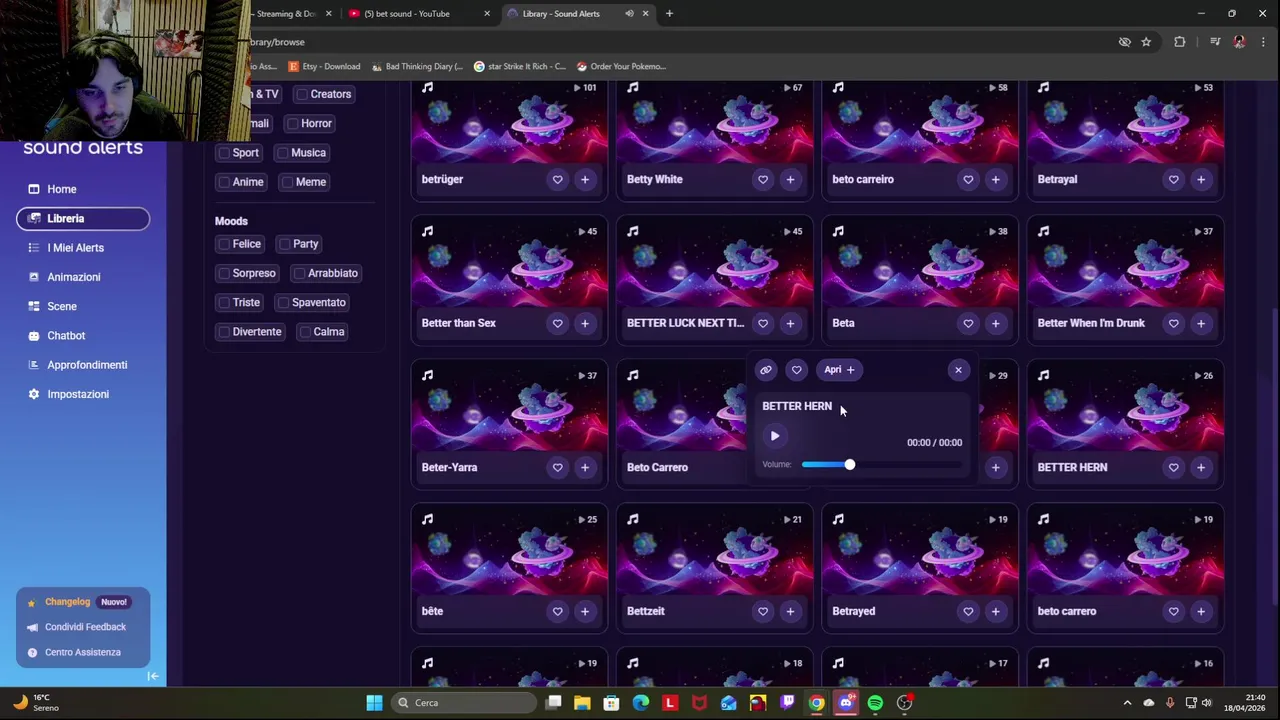Viewport: 1280px width, 720px height.
Task: Click the taskbar Cerca search box
Action: point(463,703)
